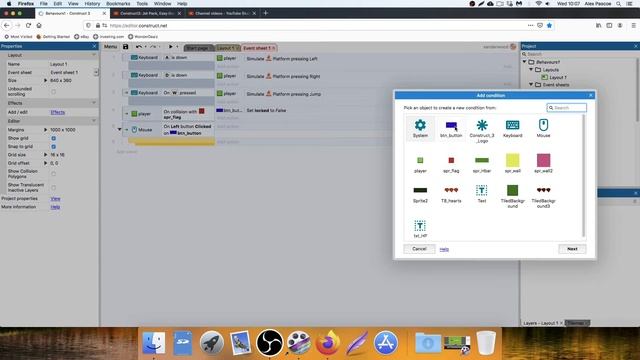
Task: Collapse the Mouse event block arrow
Action: (120, 130)
